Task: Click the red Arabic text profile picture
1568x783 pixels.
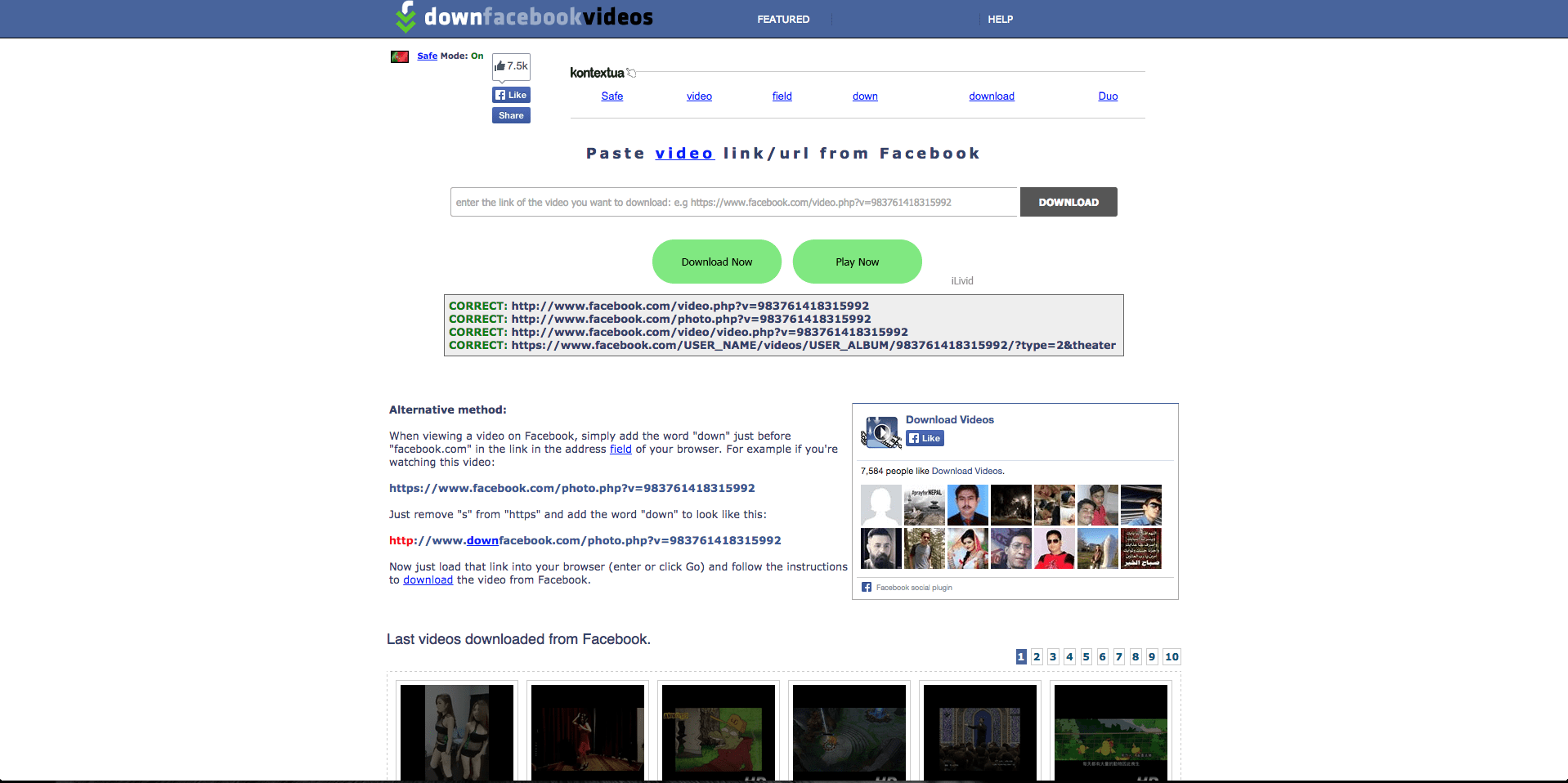Action: coord(1141,548)
